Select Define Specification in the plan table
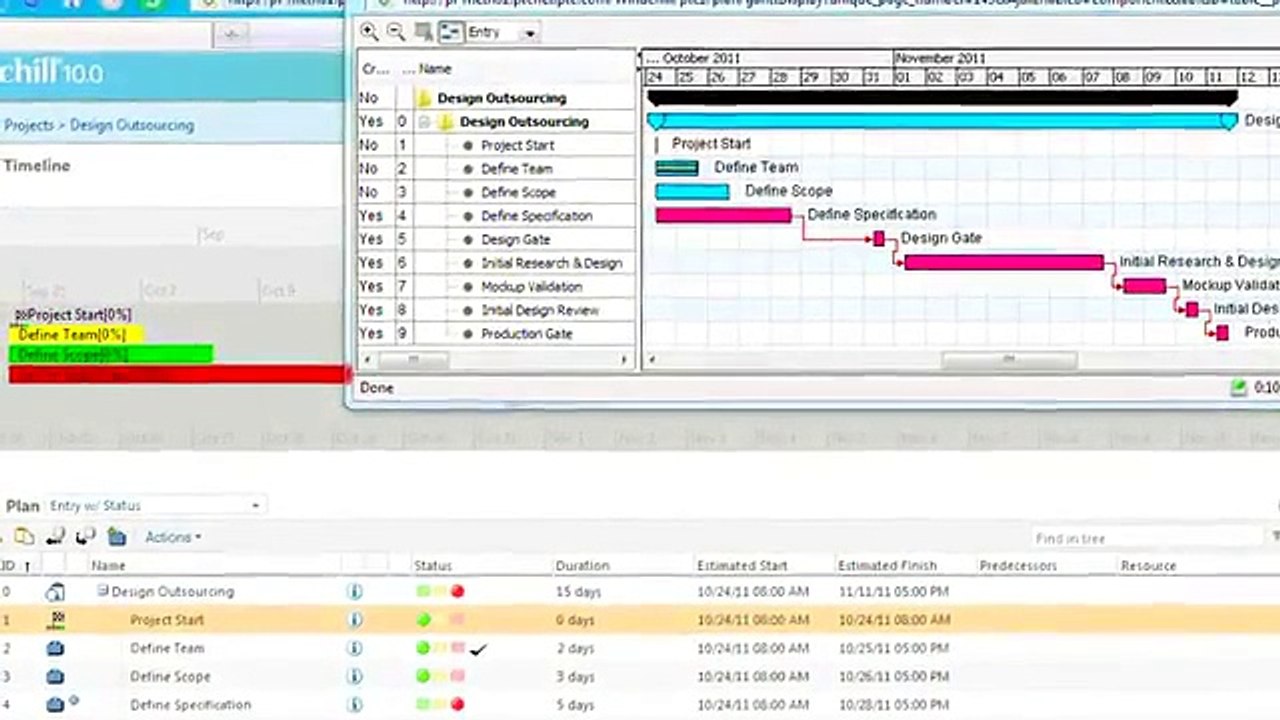 (190, 704)
